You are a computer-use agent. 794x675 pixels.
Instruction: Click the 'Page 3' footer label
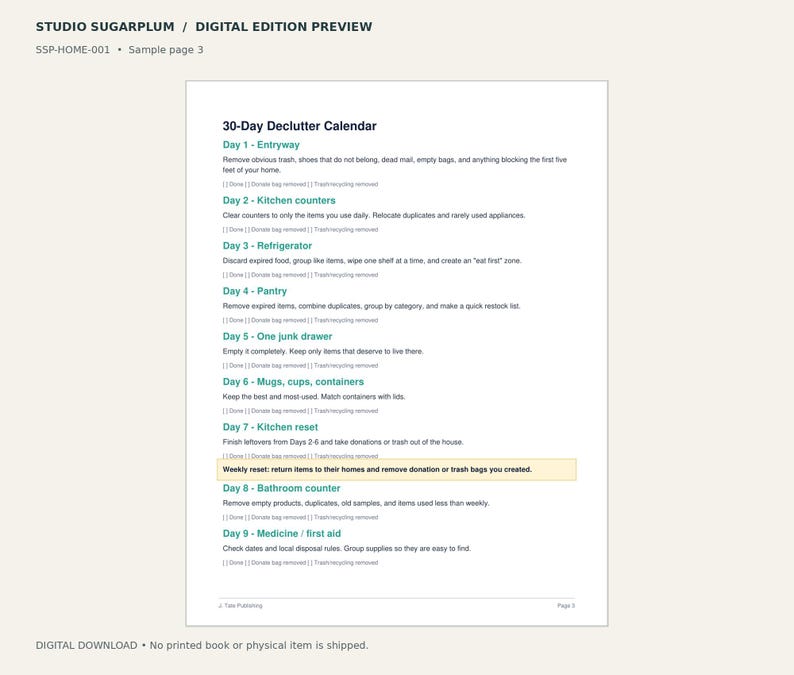click(x=566, y=606)
